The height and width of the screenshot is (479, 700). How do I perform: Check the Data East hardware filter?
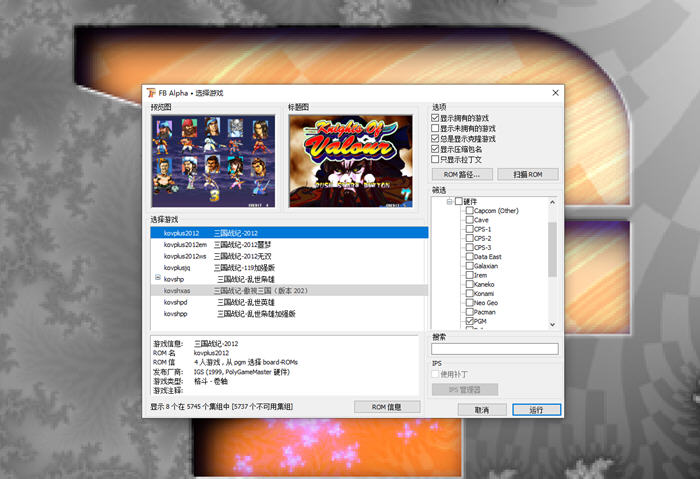tap(469, 257)
